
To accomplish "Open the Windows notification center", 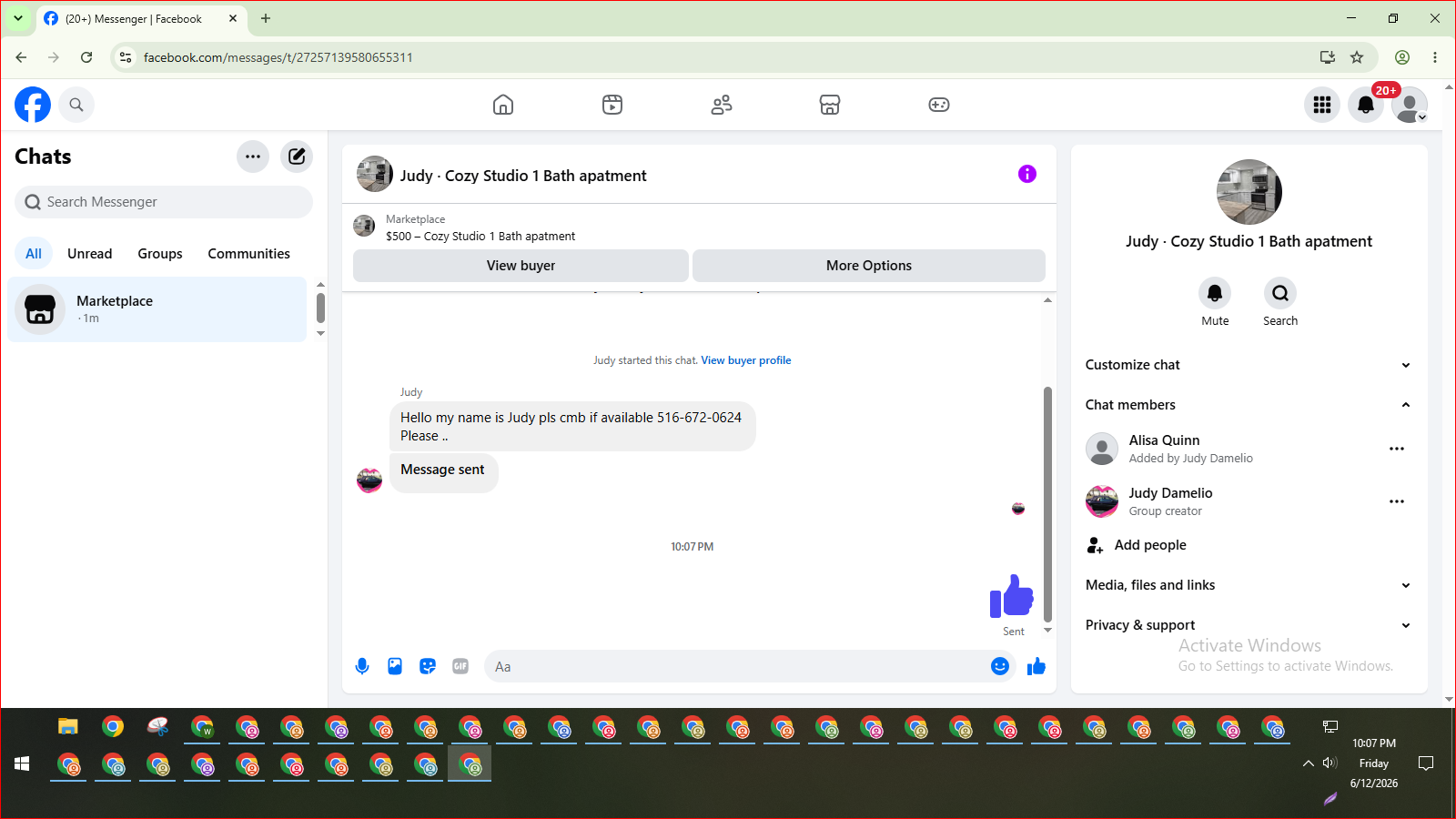I will [1426, 763].
